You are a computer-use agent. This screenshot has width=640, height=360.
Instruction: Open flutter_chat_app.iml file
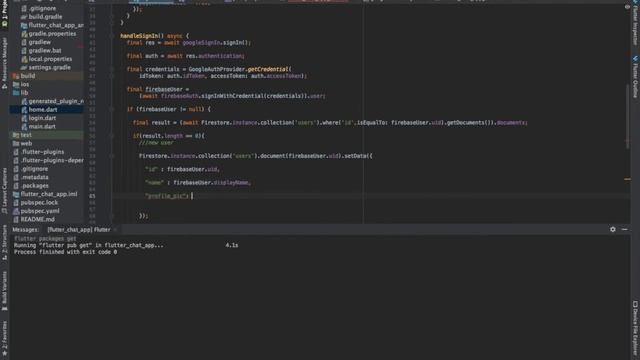click(x=49, y=194)
